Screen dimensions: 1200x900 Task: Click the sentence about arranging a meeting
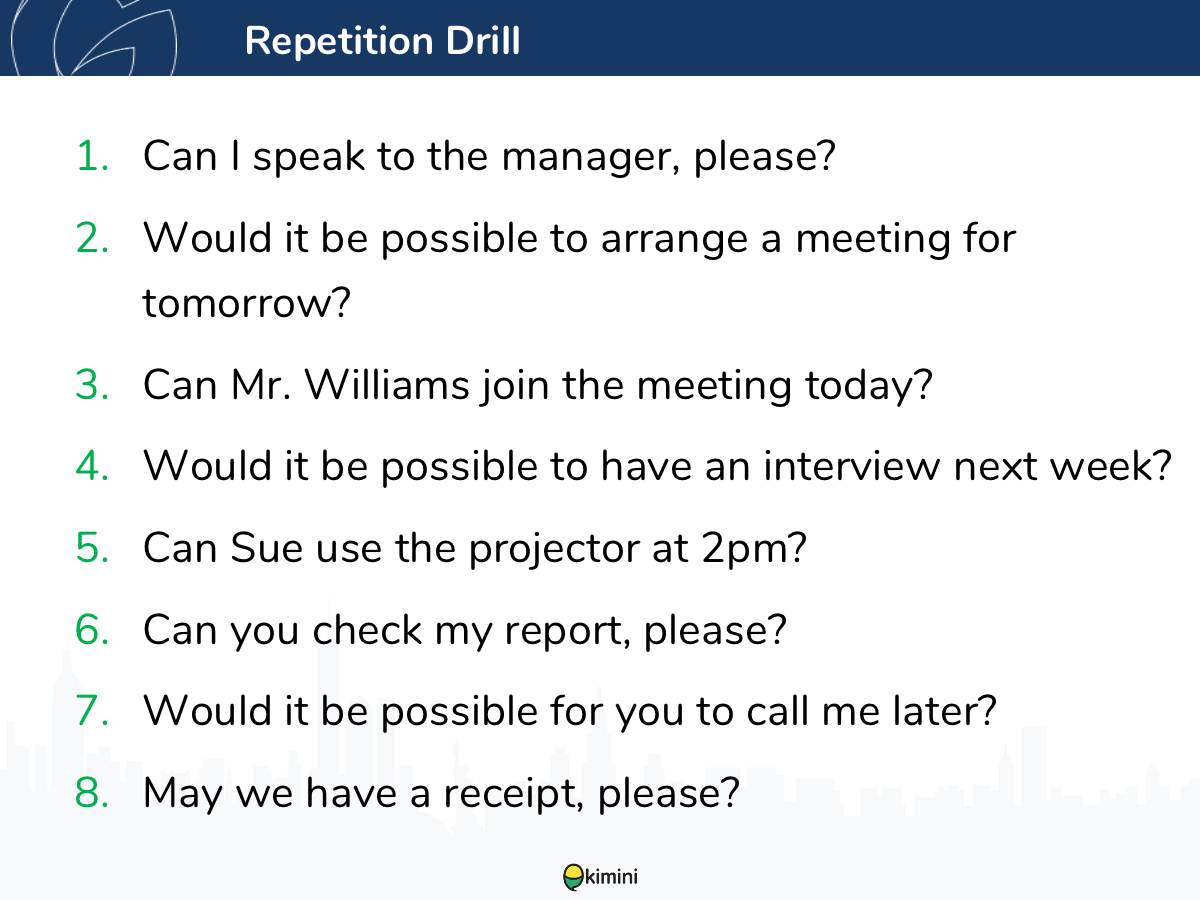[579, 270]
